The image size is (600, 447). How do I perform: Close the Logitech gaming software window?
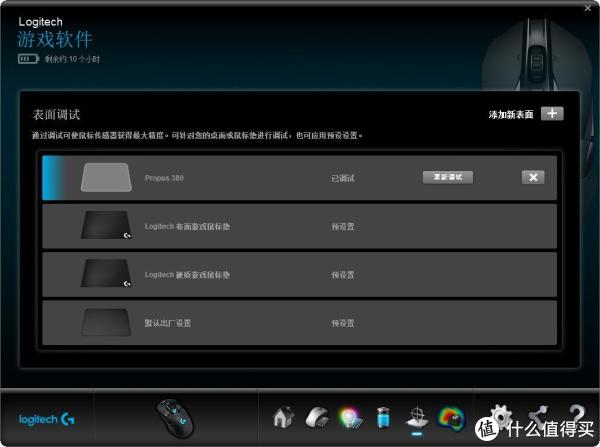click(x=588, y=8)
